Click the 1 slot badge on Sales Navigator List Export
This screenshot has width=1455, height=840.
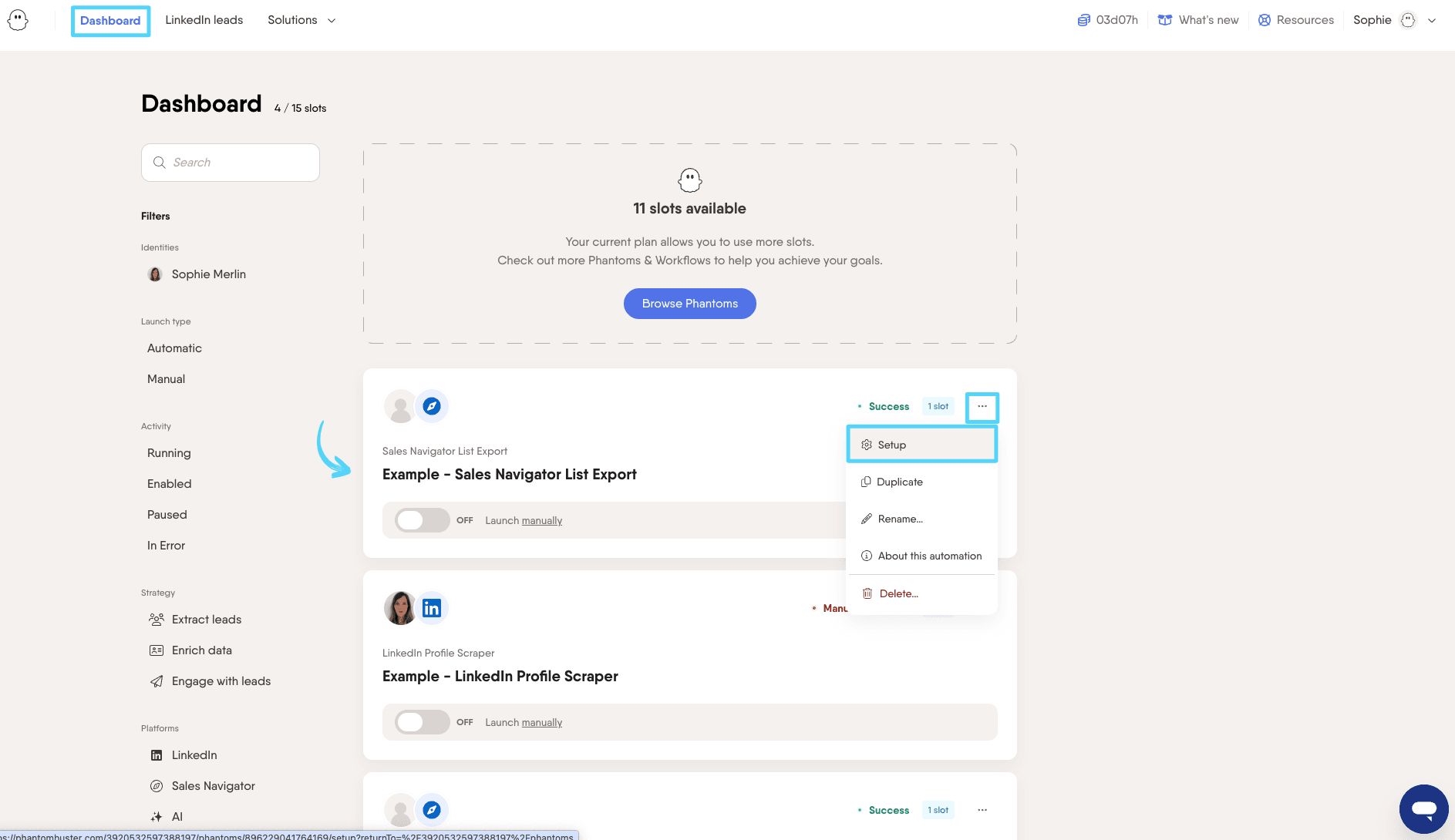click(938, 406)
